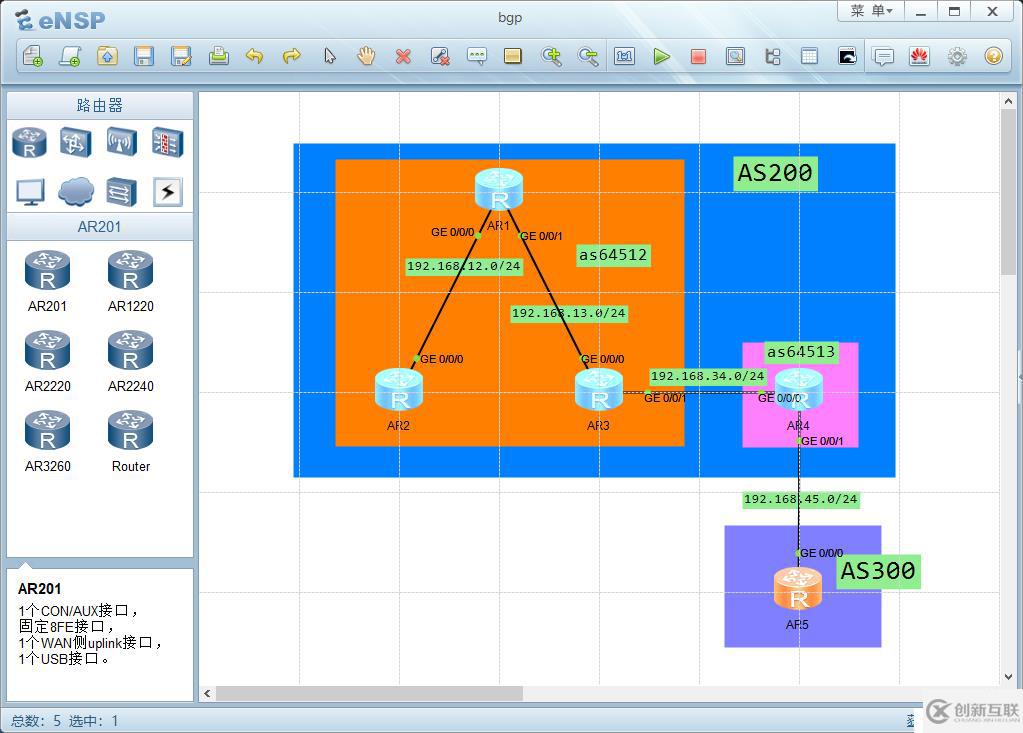This screenshot has width=1023, height=733.
Task: Open the data capture icon
Action: [x=735, y=57]
